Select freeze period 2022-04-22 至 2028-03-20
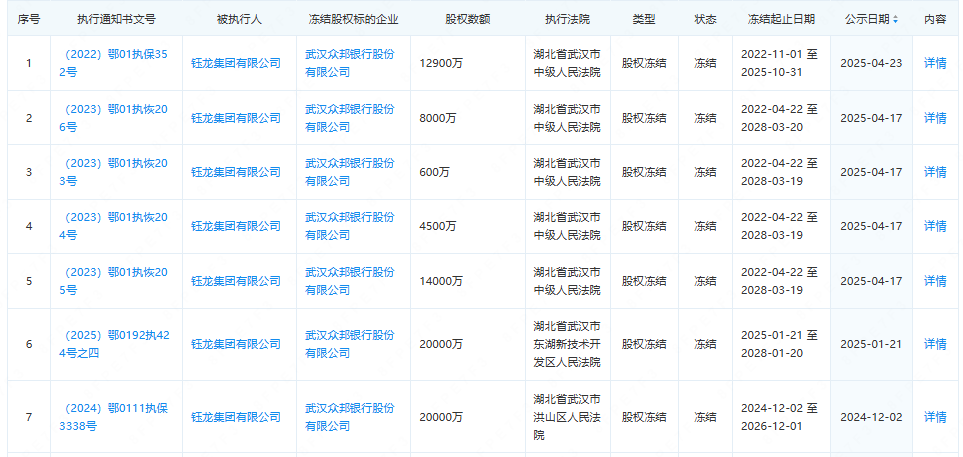The image size is (963, 457). tap(779, 118)
